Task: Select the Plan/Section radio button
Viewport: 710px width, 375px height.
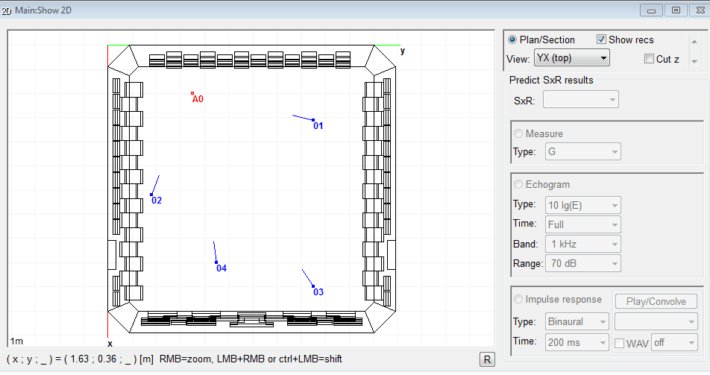Action: (512, 40)
